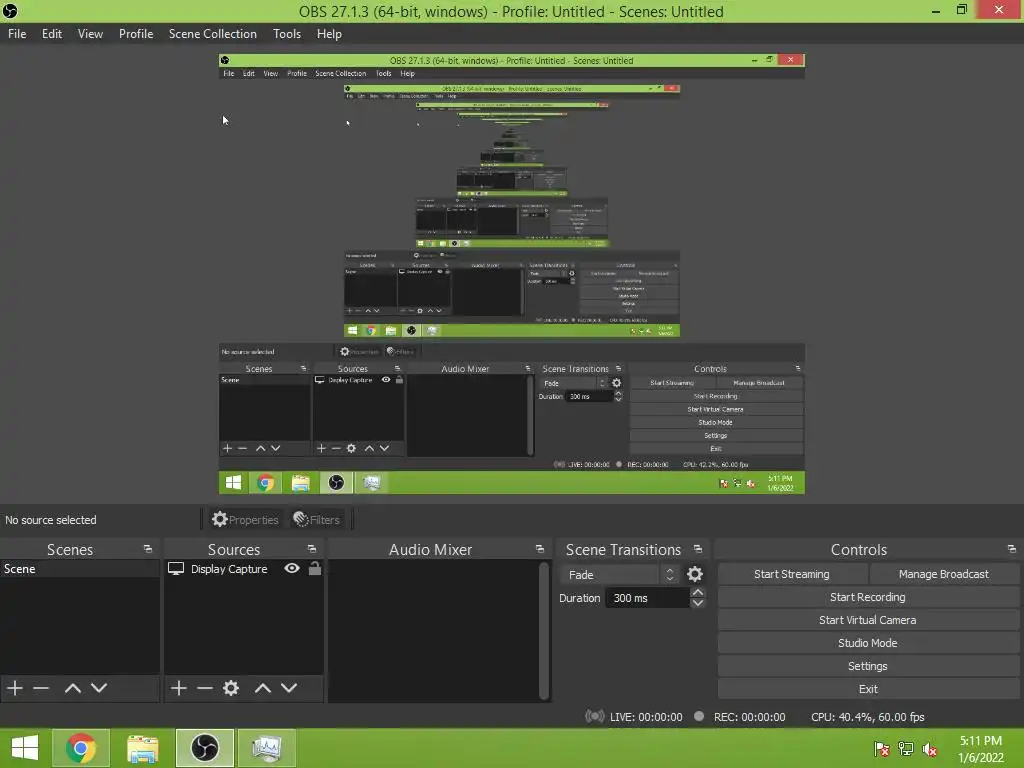Undock the Controls panel

click(1012, 549)
